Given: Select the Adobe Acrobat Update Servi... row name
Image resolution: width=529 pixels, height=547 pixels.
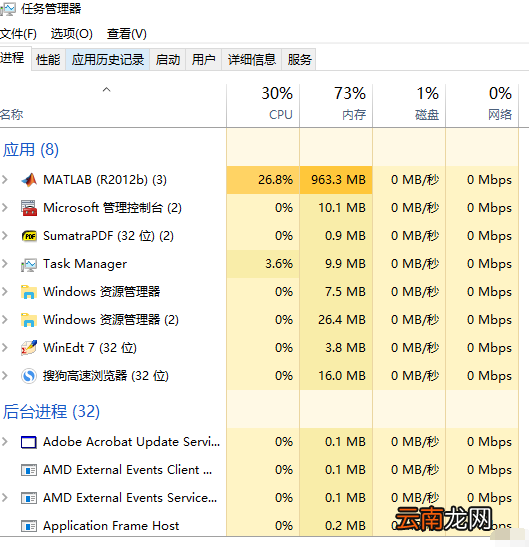Looking at the screenshot, I should (132, 442).
